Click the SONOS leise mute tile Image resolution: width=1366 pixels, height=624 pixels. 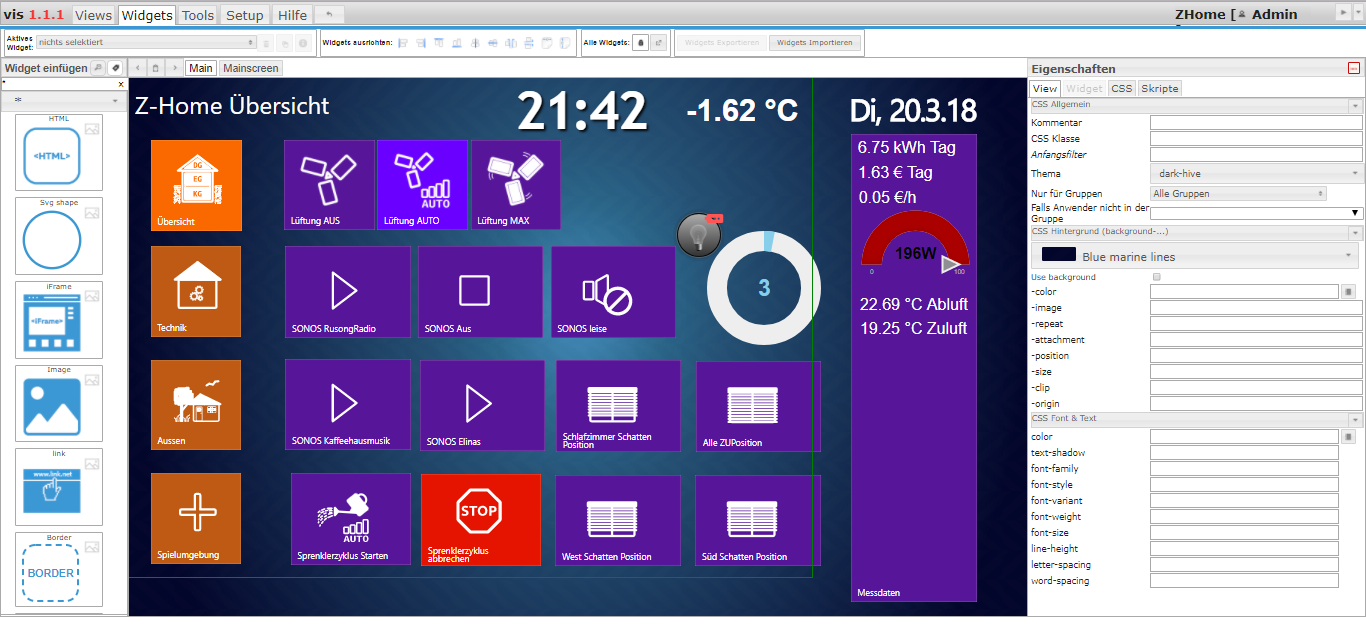click(x=613, y=292)
